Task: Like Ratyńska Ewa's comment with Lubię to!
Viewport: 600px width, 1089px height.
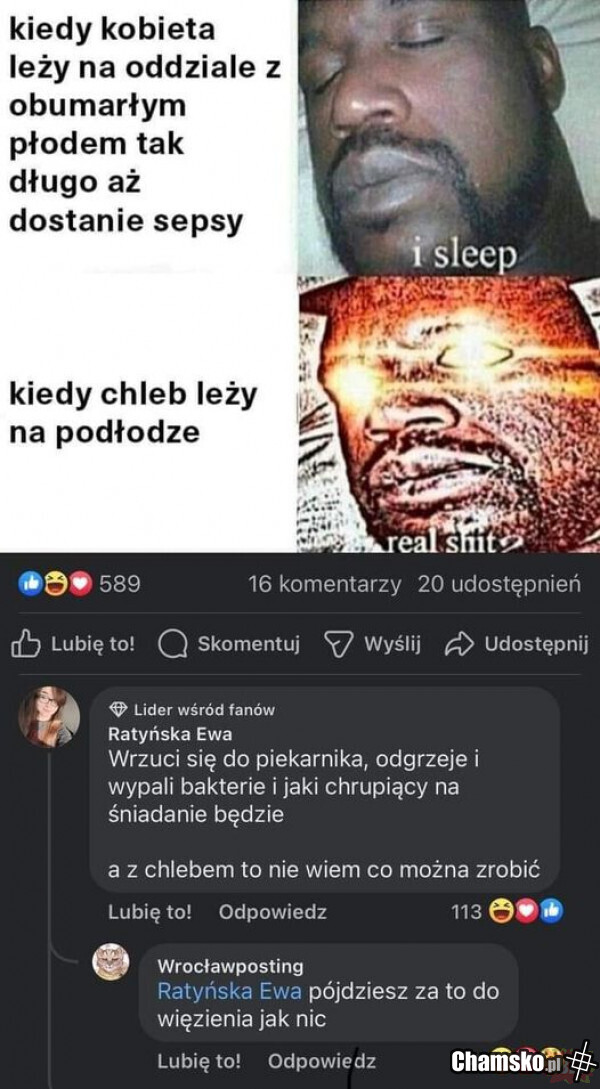Action: [x=150, y=912]
